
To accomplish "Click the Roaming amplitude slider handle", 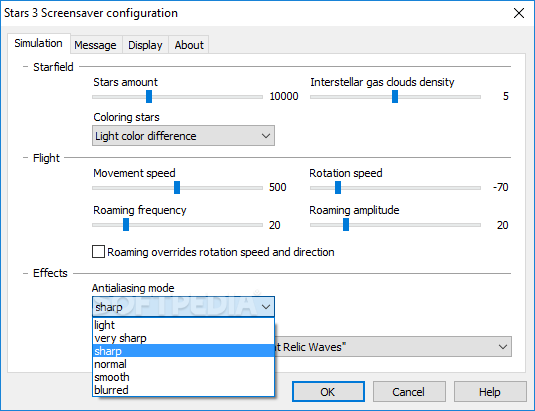I will [x=346, y=225].
